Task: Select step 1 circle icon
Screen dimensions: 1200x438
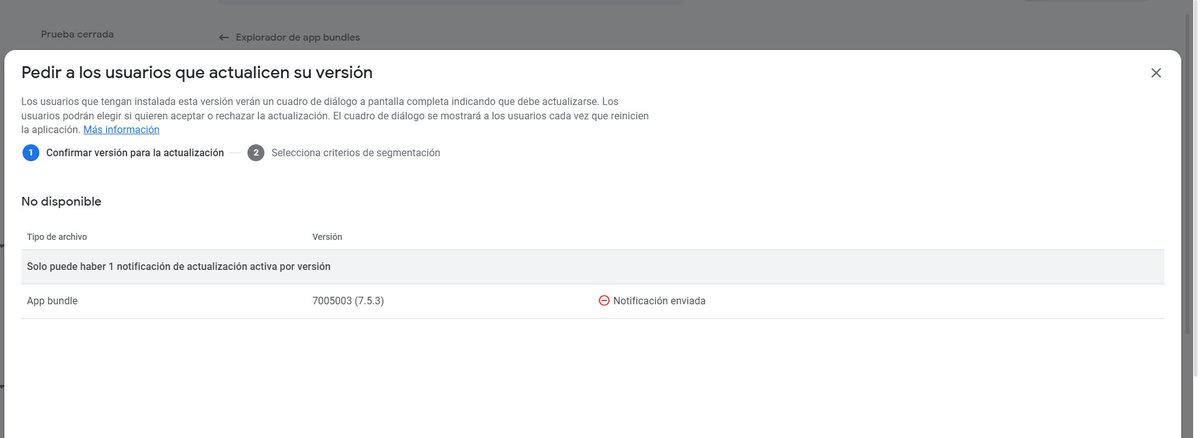Action: [31, 153]
